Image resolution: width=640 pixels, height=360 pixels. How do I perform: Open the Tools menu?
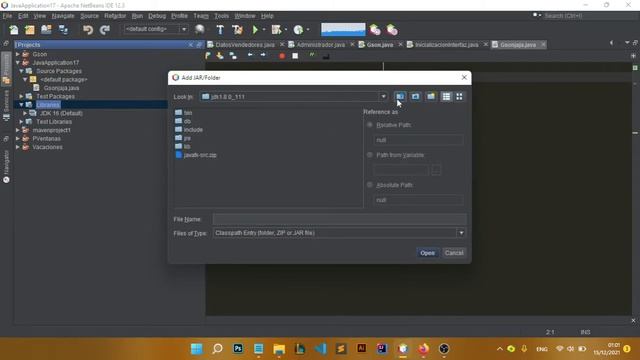point(221,16)
